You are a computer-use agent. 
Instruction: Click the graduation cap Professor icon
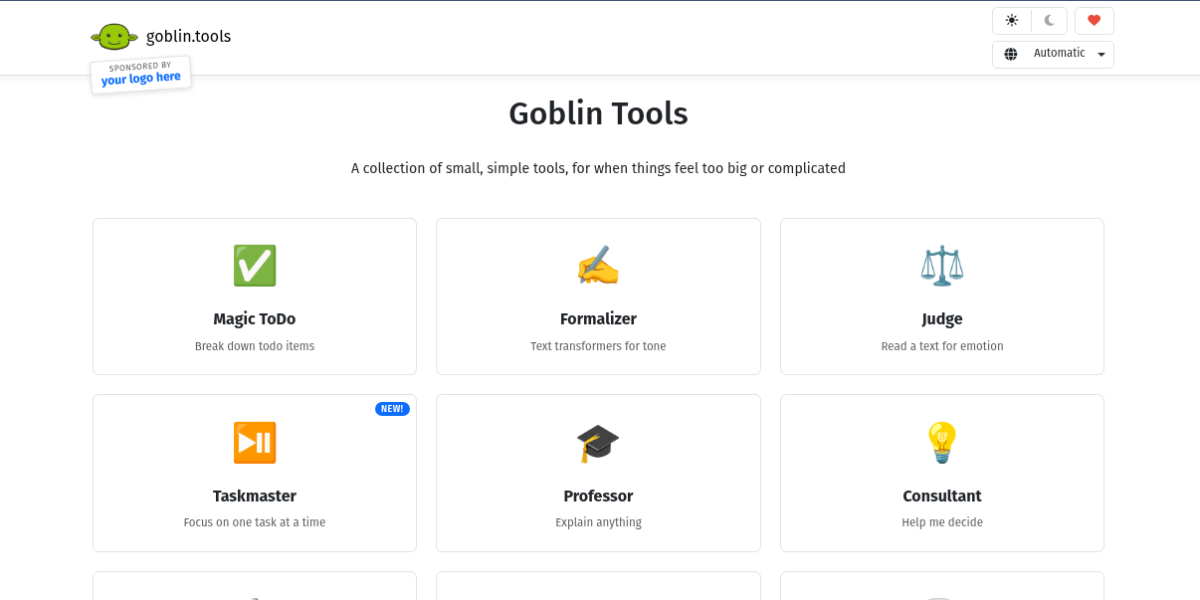[598, 442]
